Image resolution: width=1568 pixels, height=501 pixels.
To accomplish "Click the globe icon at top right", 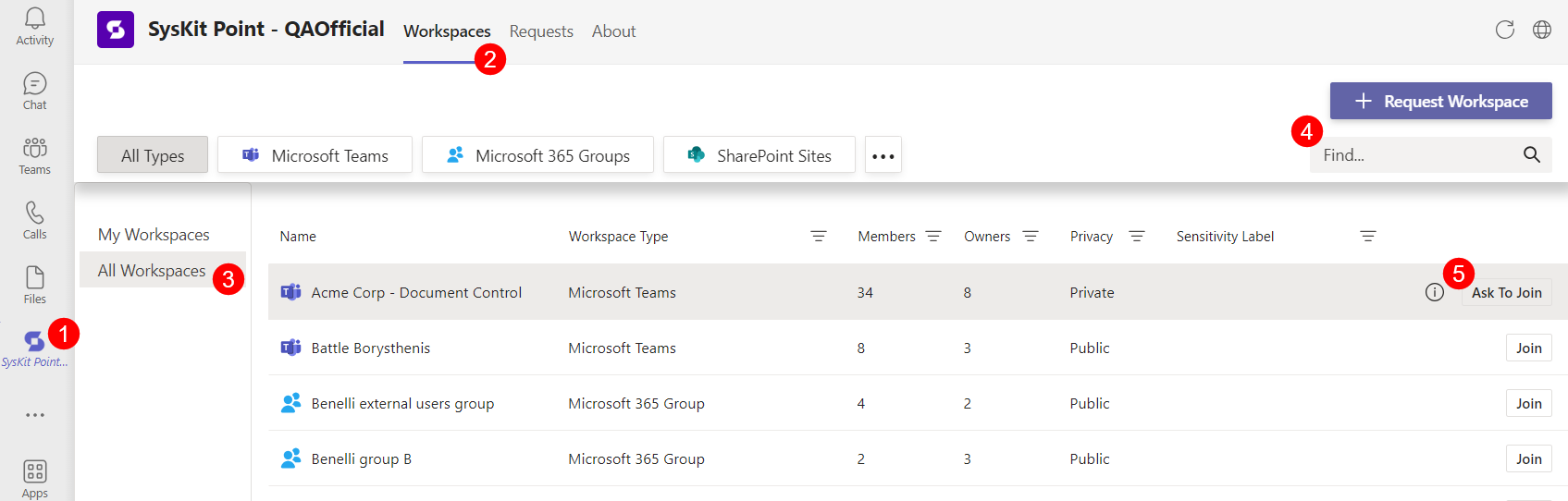I will click(1542, 30).
